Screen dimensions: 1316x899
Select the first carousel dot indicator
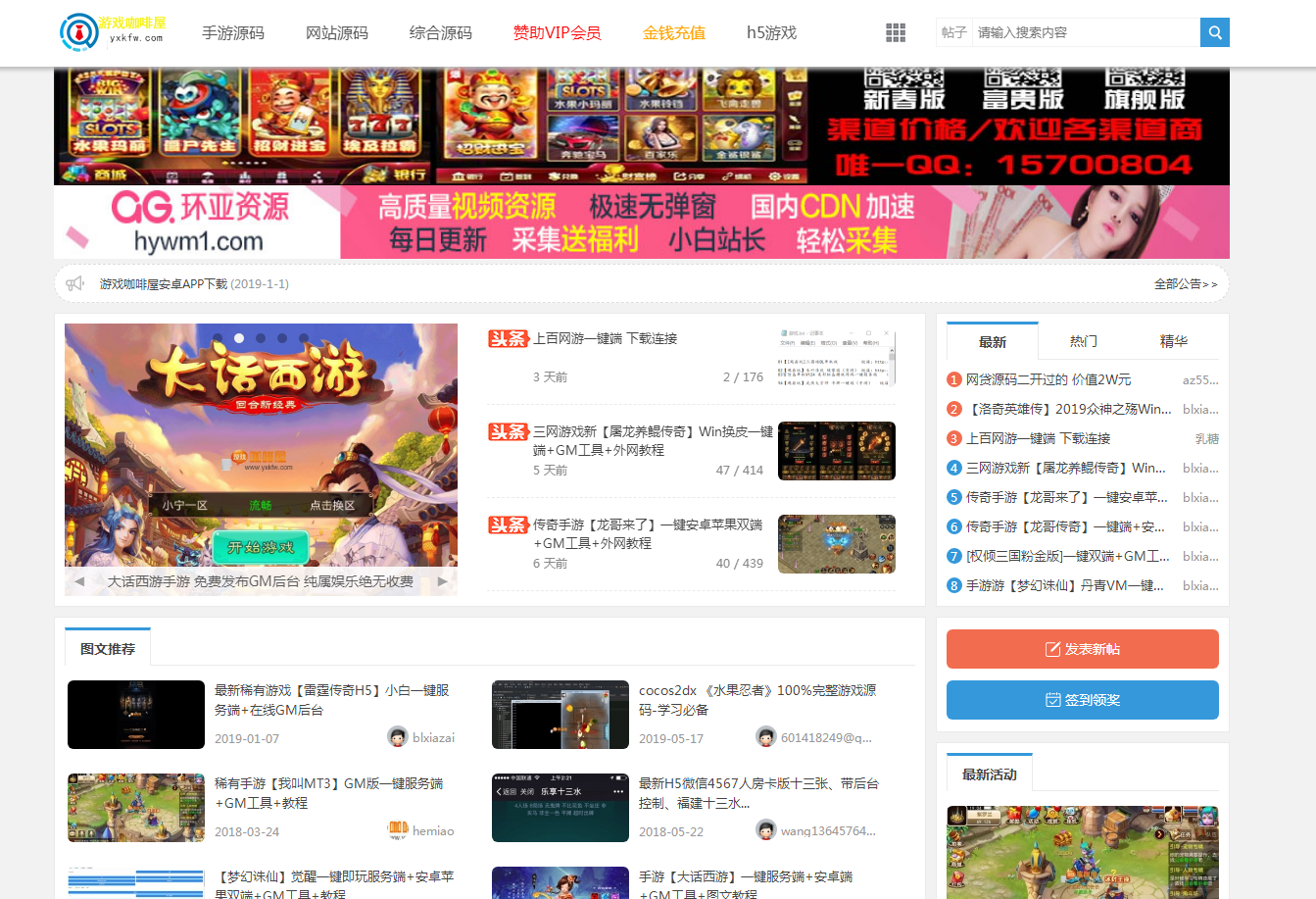pyautogui.click(x=218, y=338)
